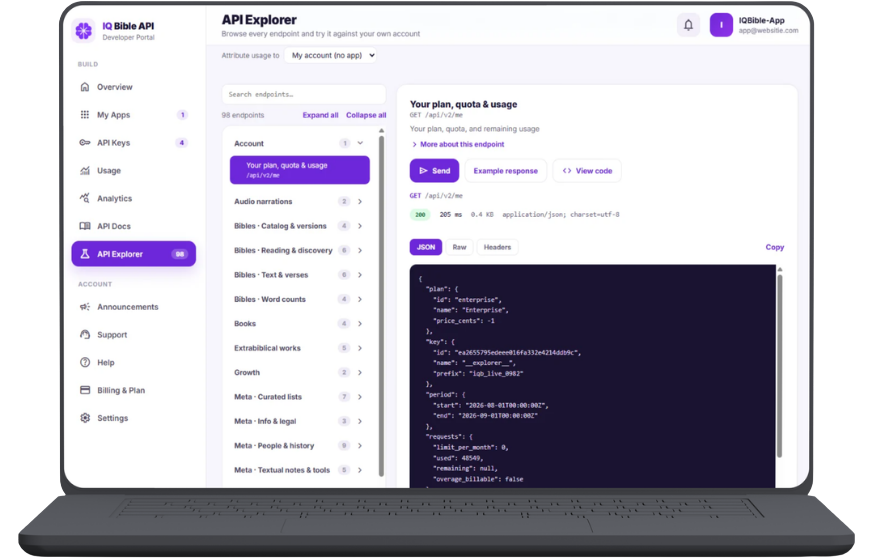Expand Meta · People & history group
The height and width of the screenshot is (560, 874).
[x=360, y=446]
